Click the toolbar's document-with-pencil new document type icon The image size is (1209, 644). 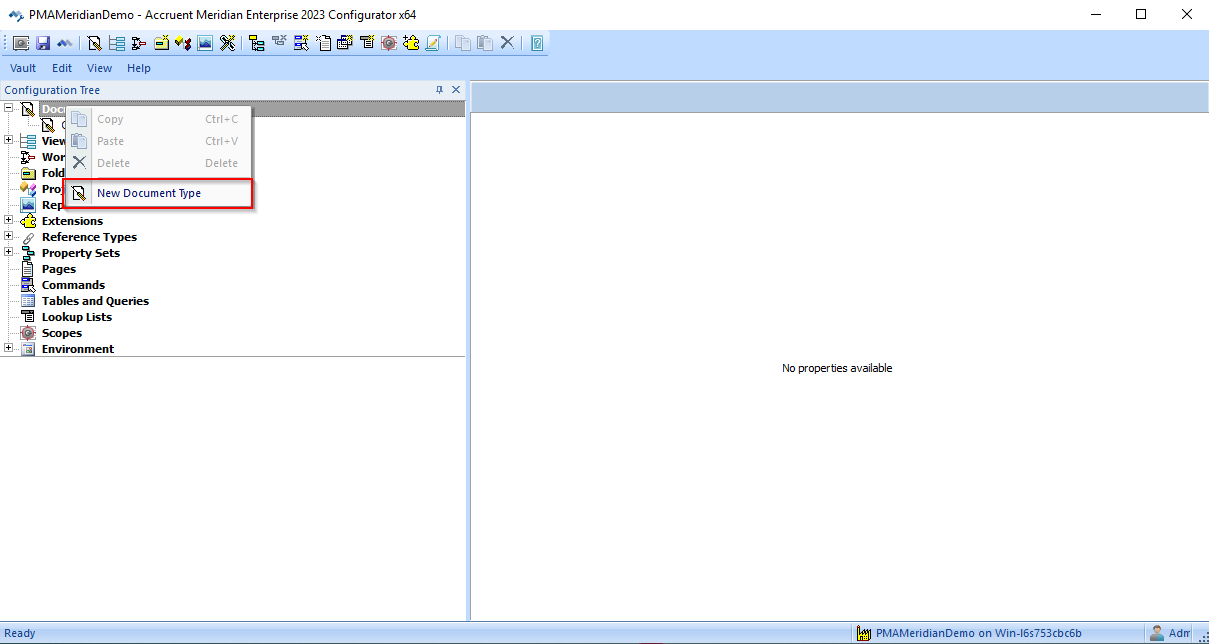coord(95,43)
